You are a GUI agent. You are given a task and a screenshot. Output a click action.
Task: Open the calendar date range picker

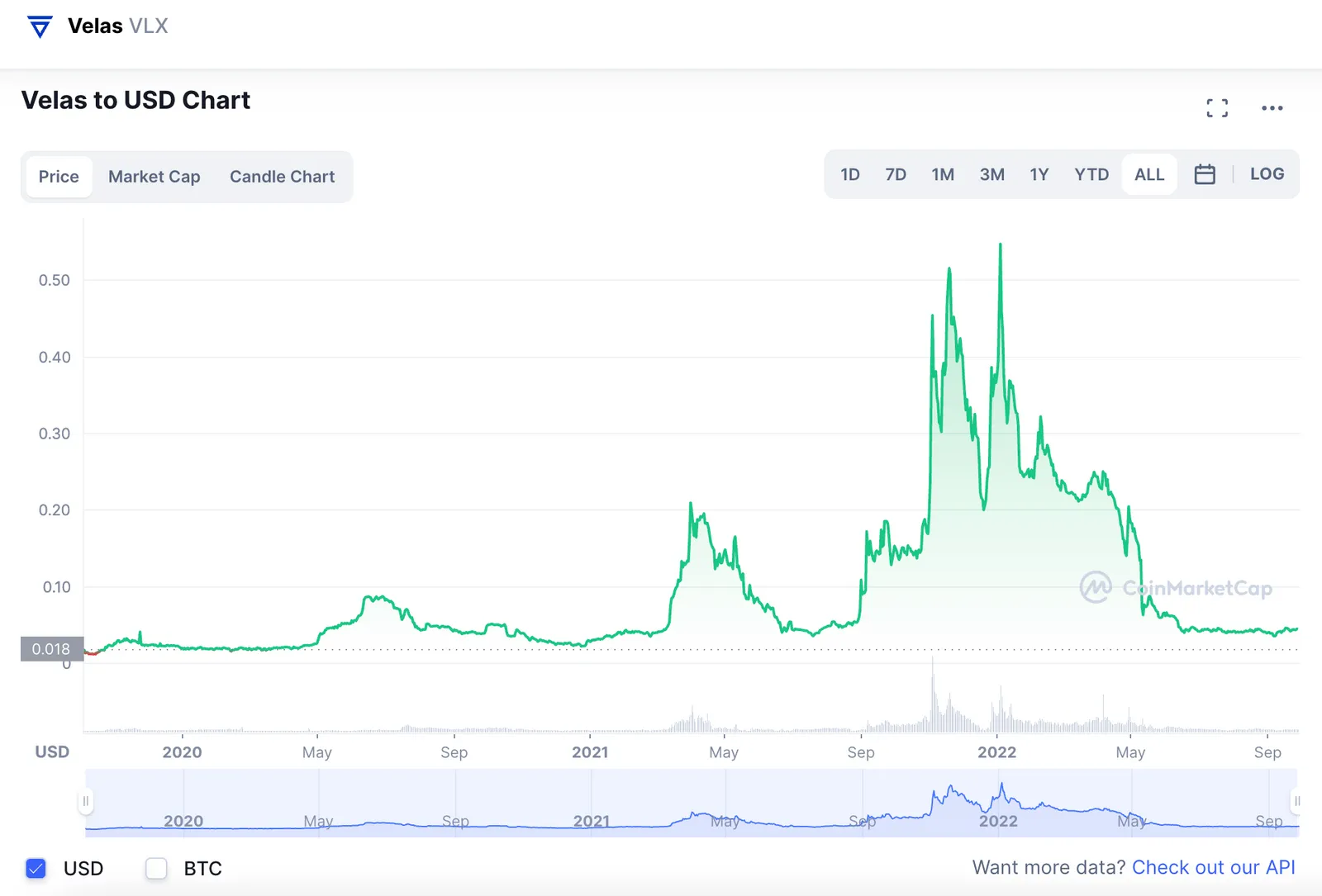[1205, 174]
